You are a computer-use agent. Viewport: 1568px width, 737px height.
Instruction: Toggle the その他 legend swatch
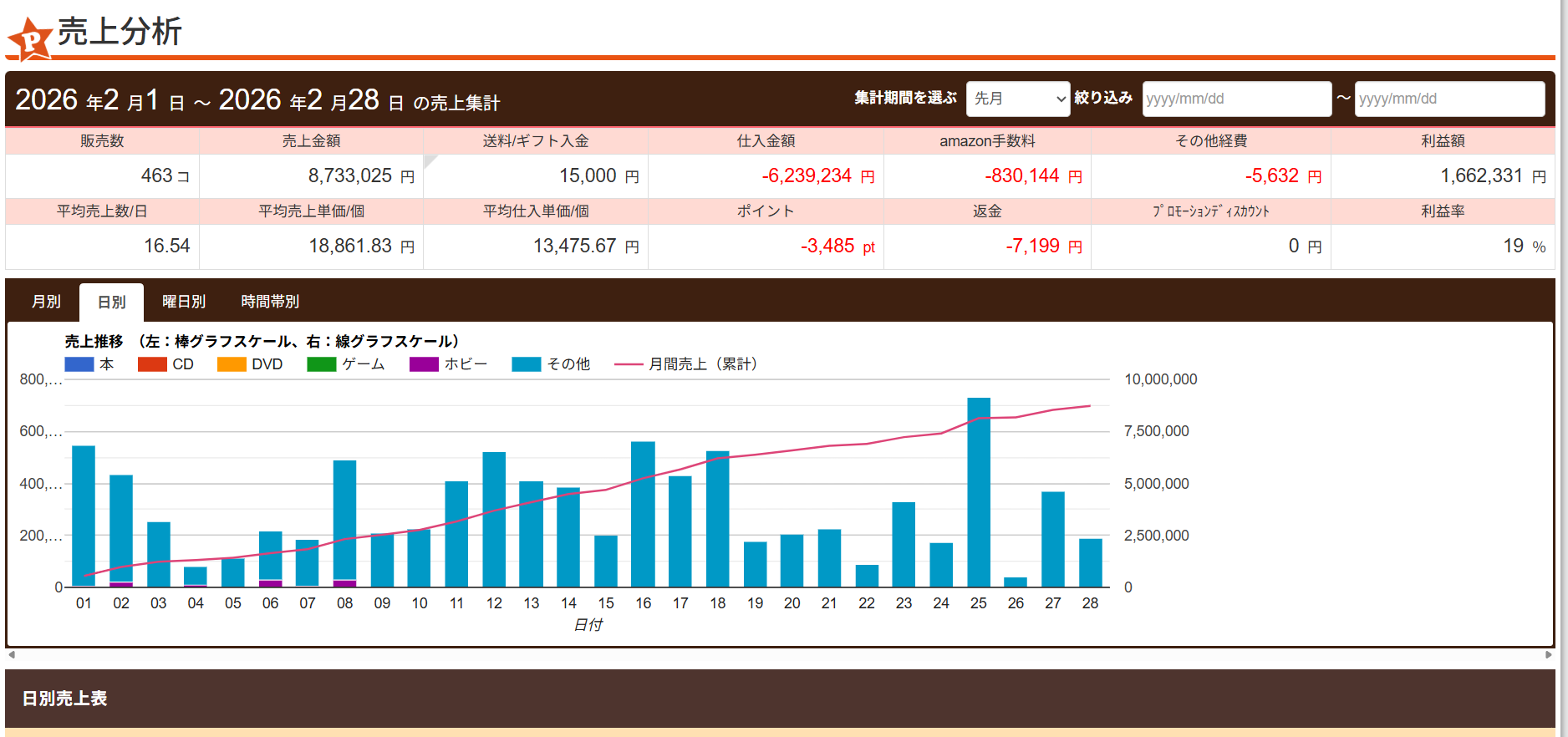(527, 364)
